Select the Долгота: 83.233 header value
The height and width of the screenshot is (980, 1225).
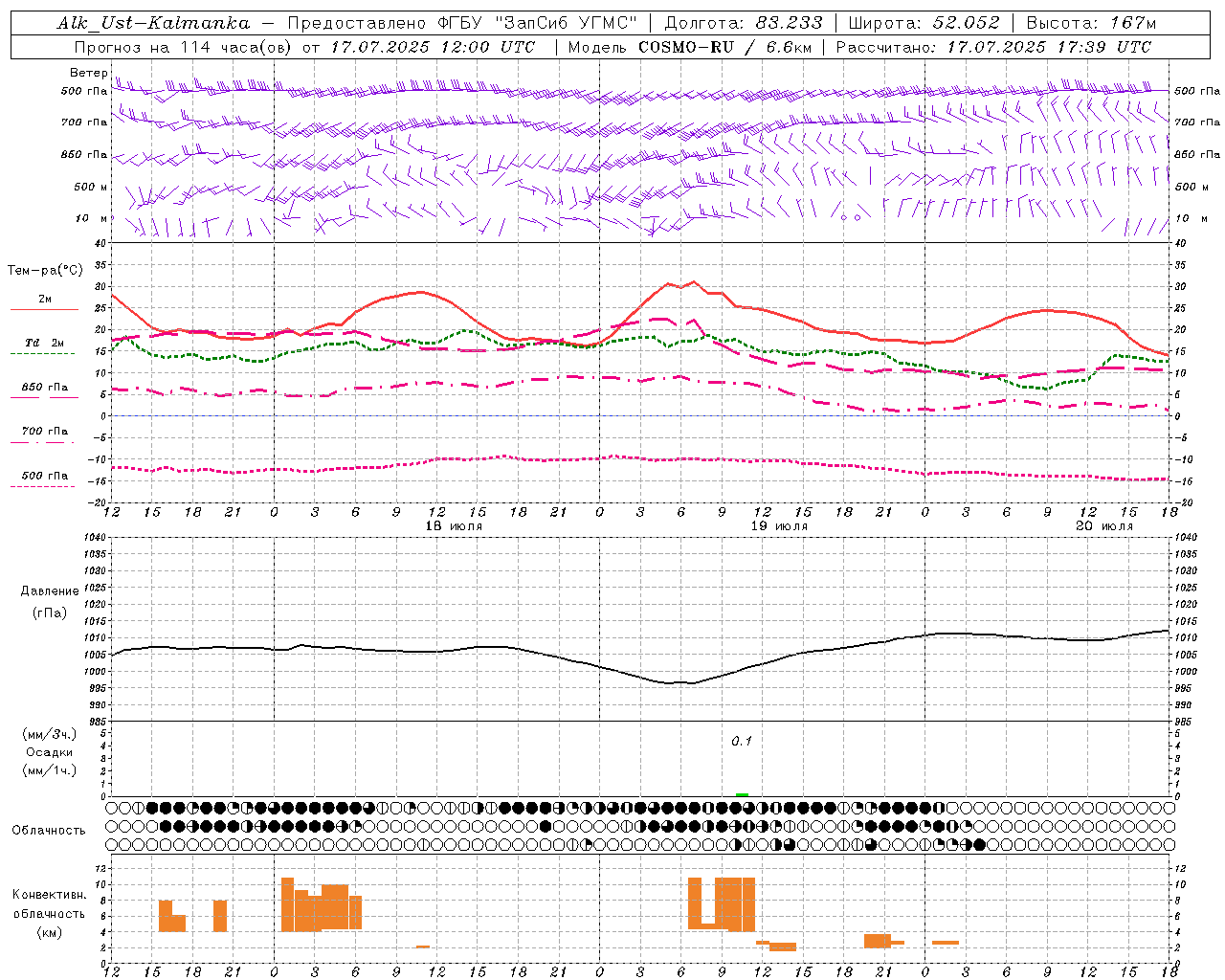743,23
